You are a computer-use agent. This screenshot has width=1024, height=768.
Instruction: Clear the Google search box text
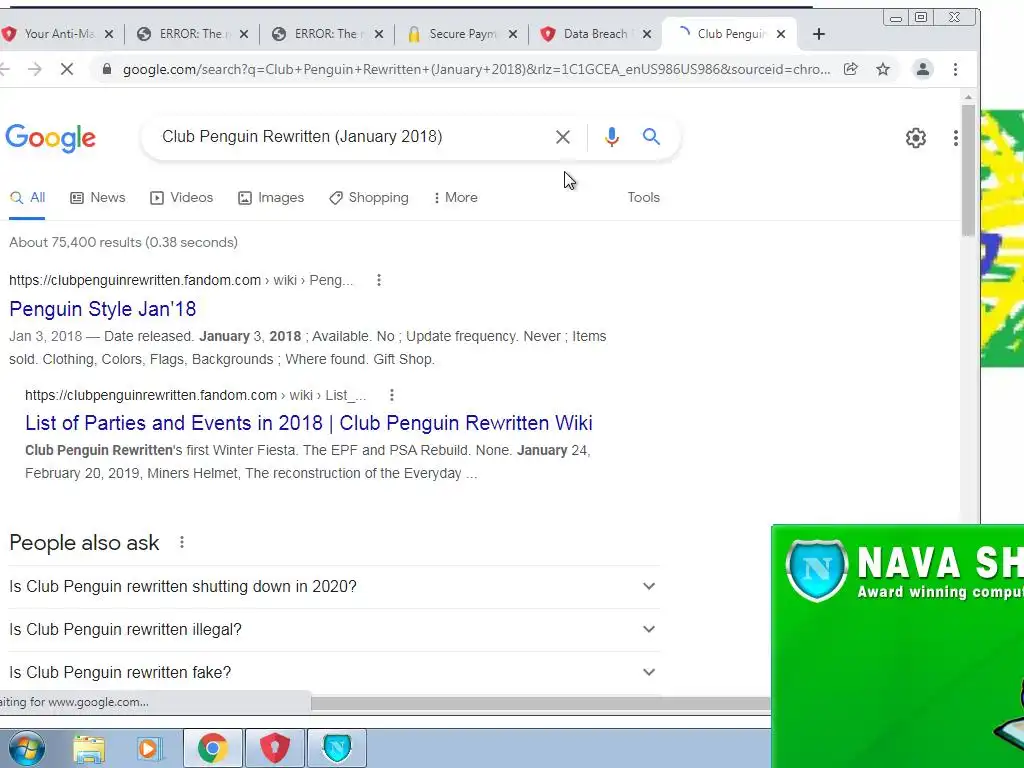pos(562,137)
